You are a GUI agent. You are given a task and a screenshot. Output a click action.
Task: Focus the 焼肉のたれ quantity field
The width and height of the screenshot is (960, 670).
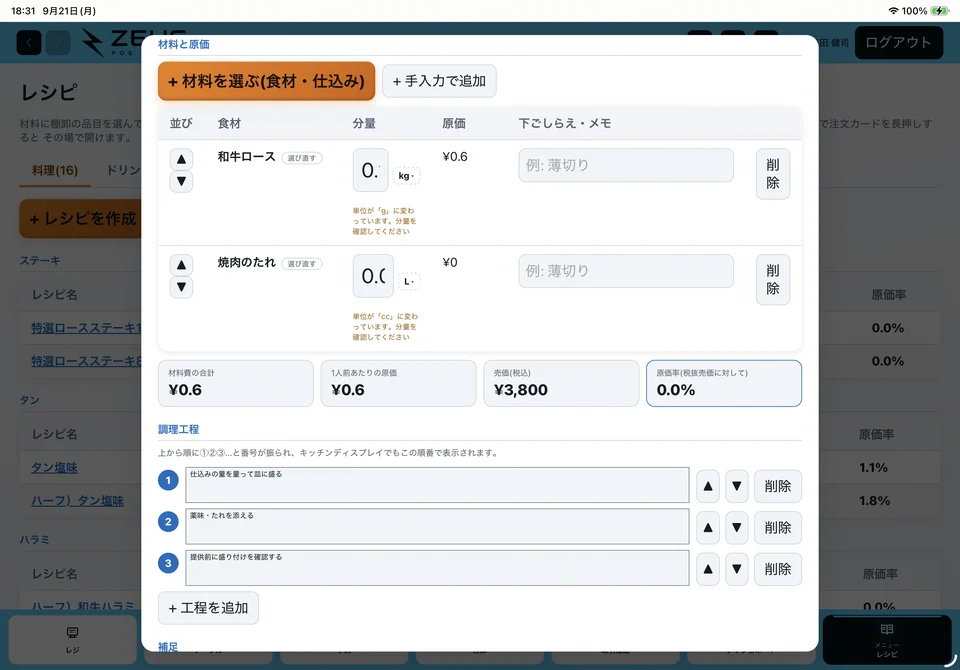[x=373, y=276]
